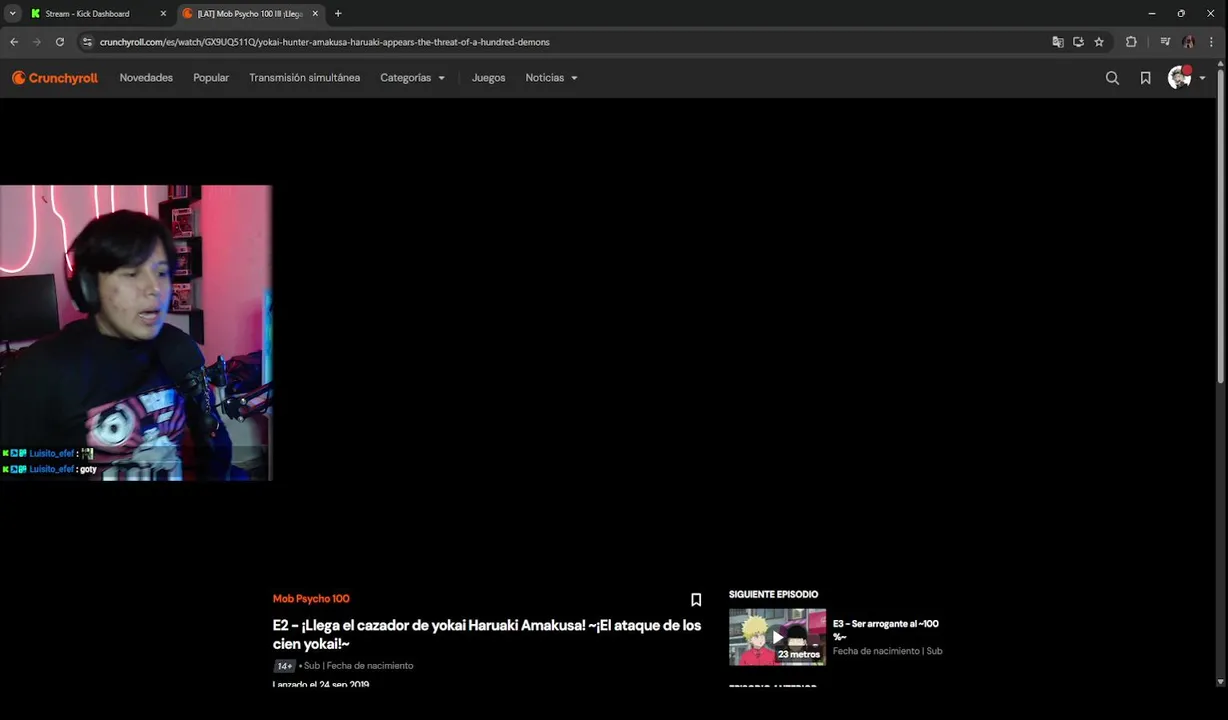Add the episode to watchlist via bookmark icon
The image size is (1228, 720).
point(696,600)
